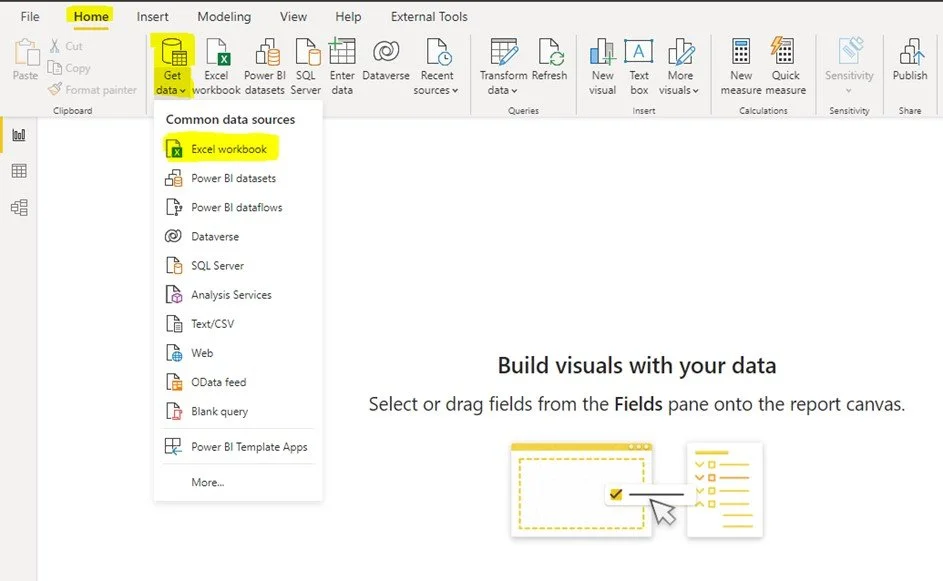Click the Publish share icon
The height and width of the screenshot is (581, 943).
(910, 60)
